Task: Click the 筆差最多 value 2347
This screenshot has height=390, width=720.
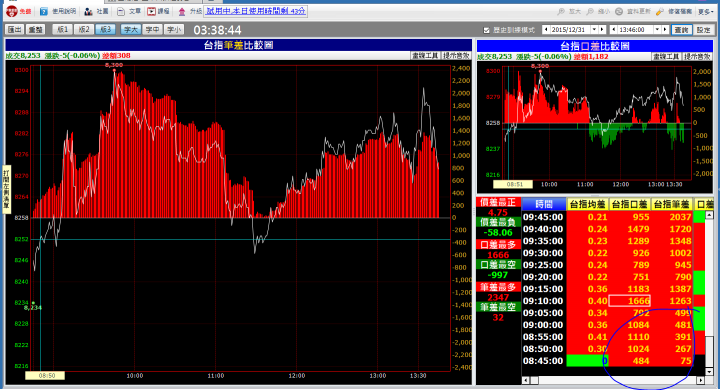Action: point(498,297)
